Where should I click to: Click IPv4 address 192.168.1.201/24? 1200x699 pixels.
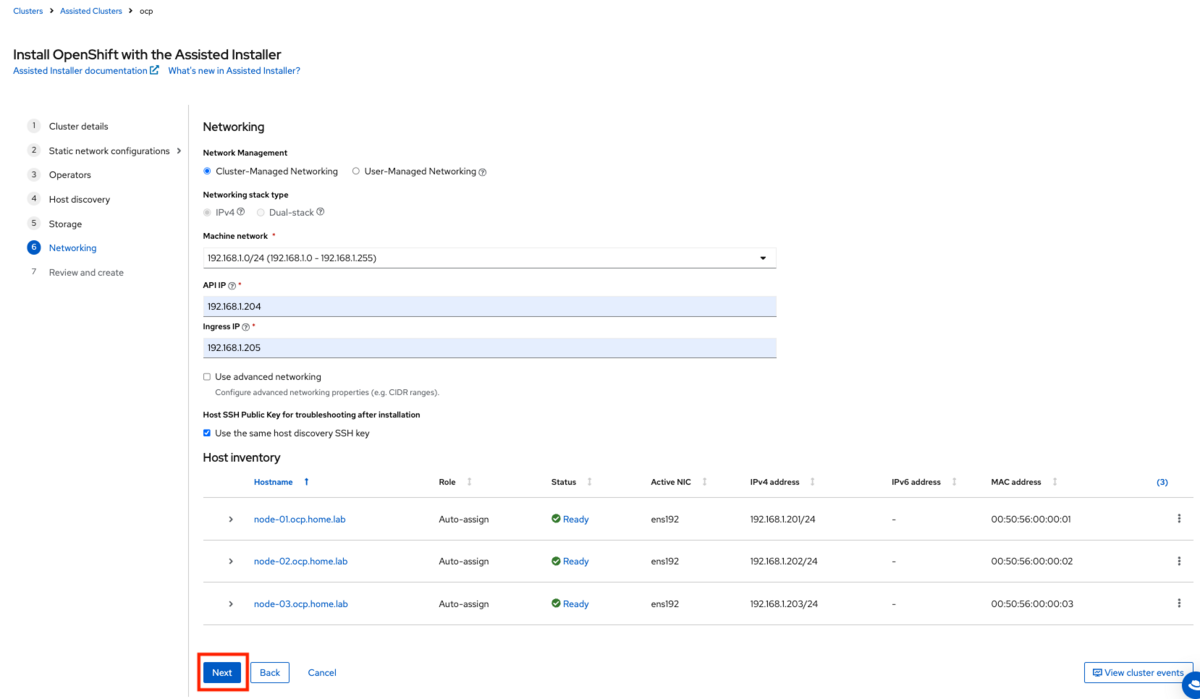tap(784, 520)
